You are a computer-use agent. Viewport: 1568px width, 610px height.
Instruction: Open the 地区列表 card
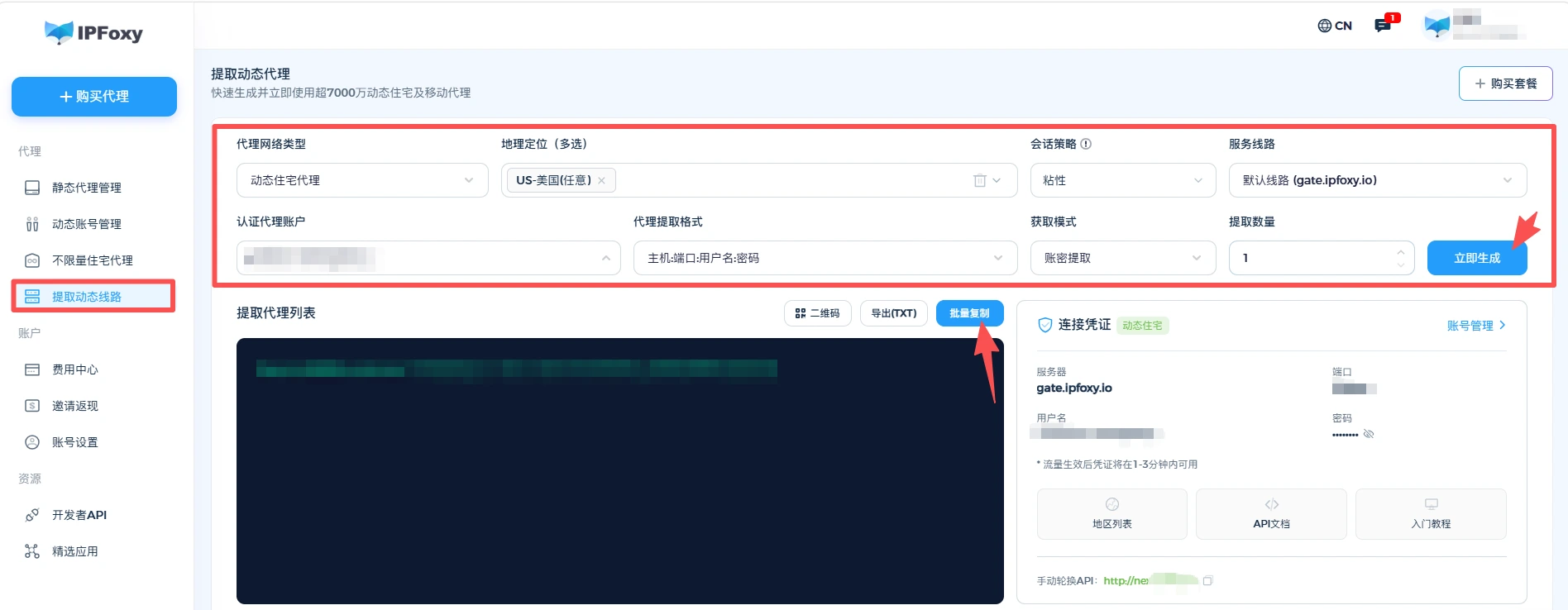pos(1112,514)
